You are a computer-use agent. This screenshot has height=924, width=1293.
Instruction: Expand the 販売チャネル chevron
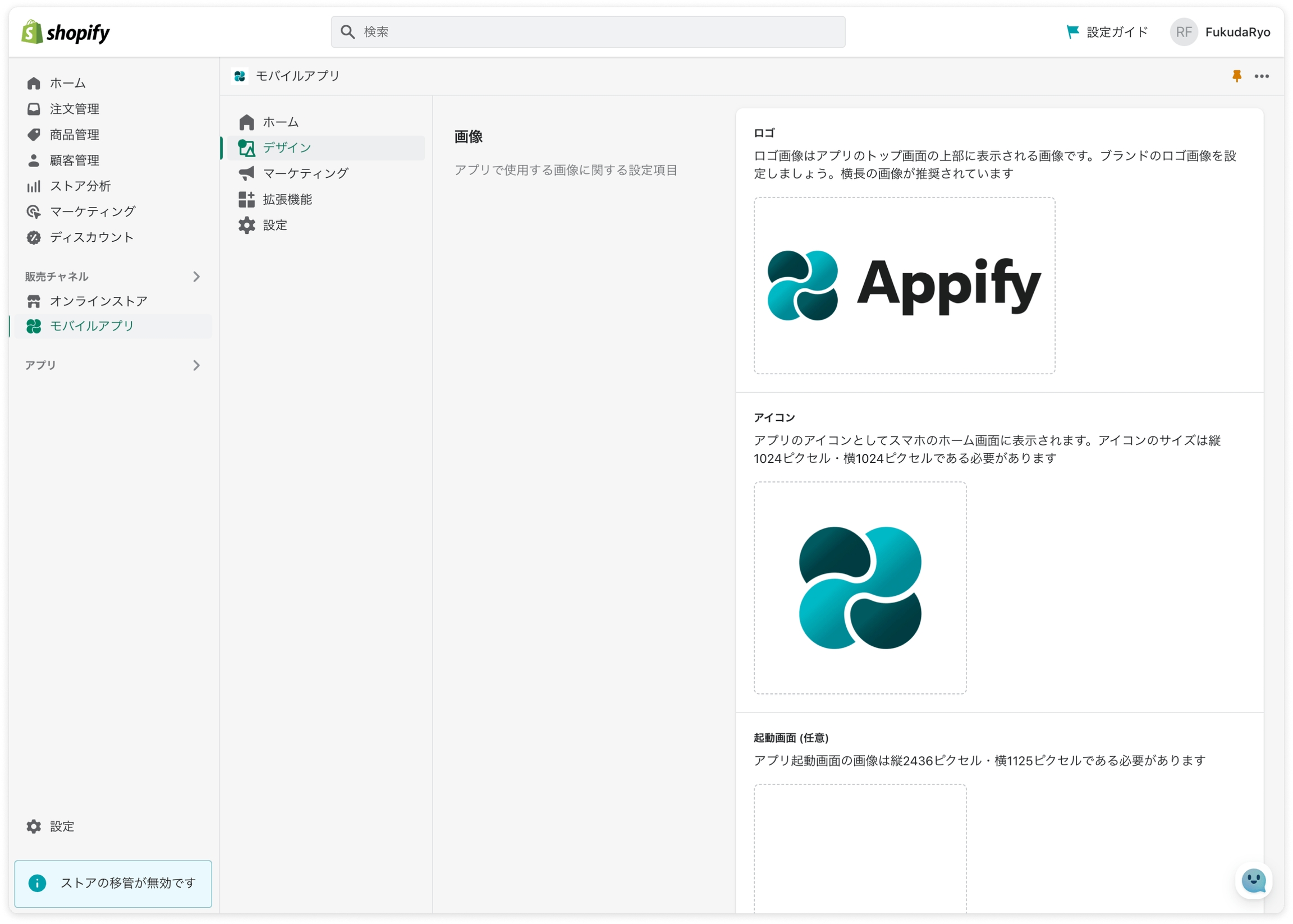coord(196,277)
